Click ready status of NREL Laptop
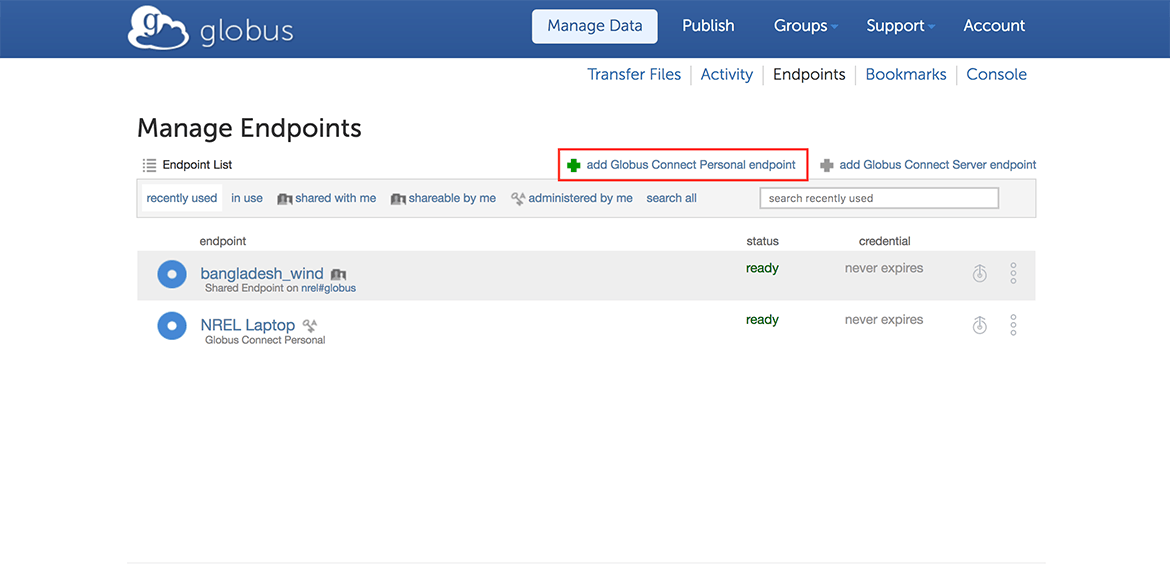The height and width of the screenshot is (570, 1170). (763, 320)
